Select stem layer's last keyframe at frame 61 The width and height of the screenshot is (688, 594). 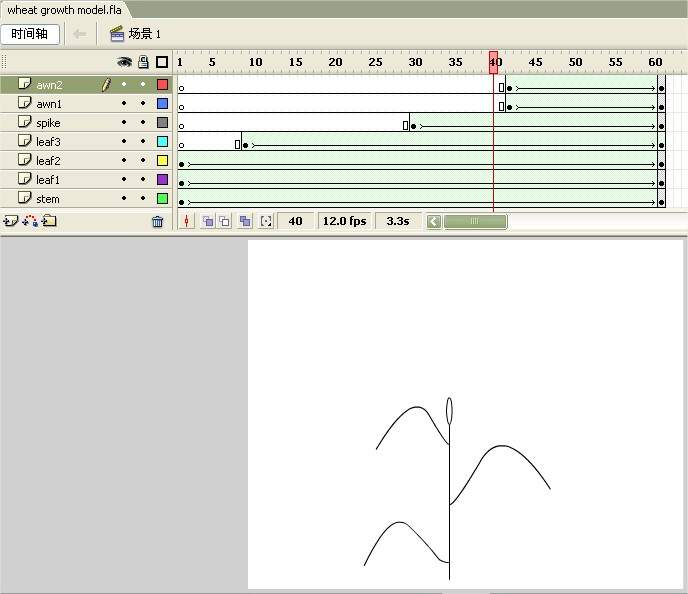[662, 202]
